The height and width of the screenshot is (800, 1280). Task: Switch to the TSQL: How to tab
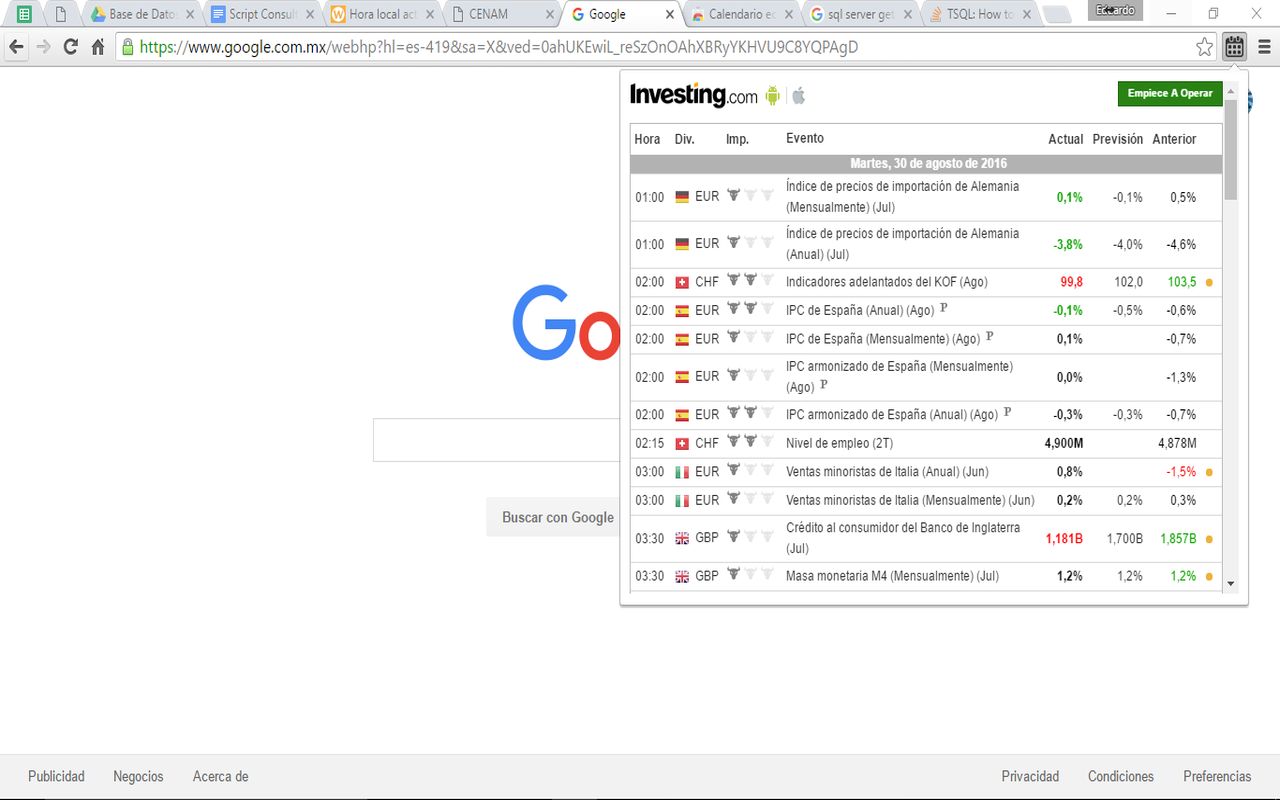coord(981,15)
